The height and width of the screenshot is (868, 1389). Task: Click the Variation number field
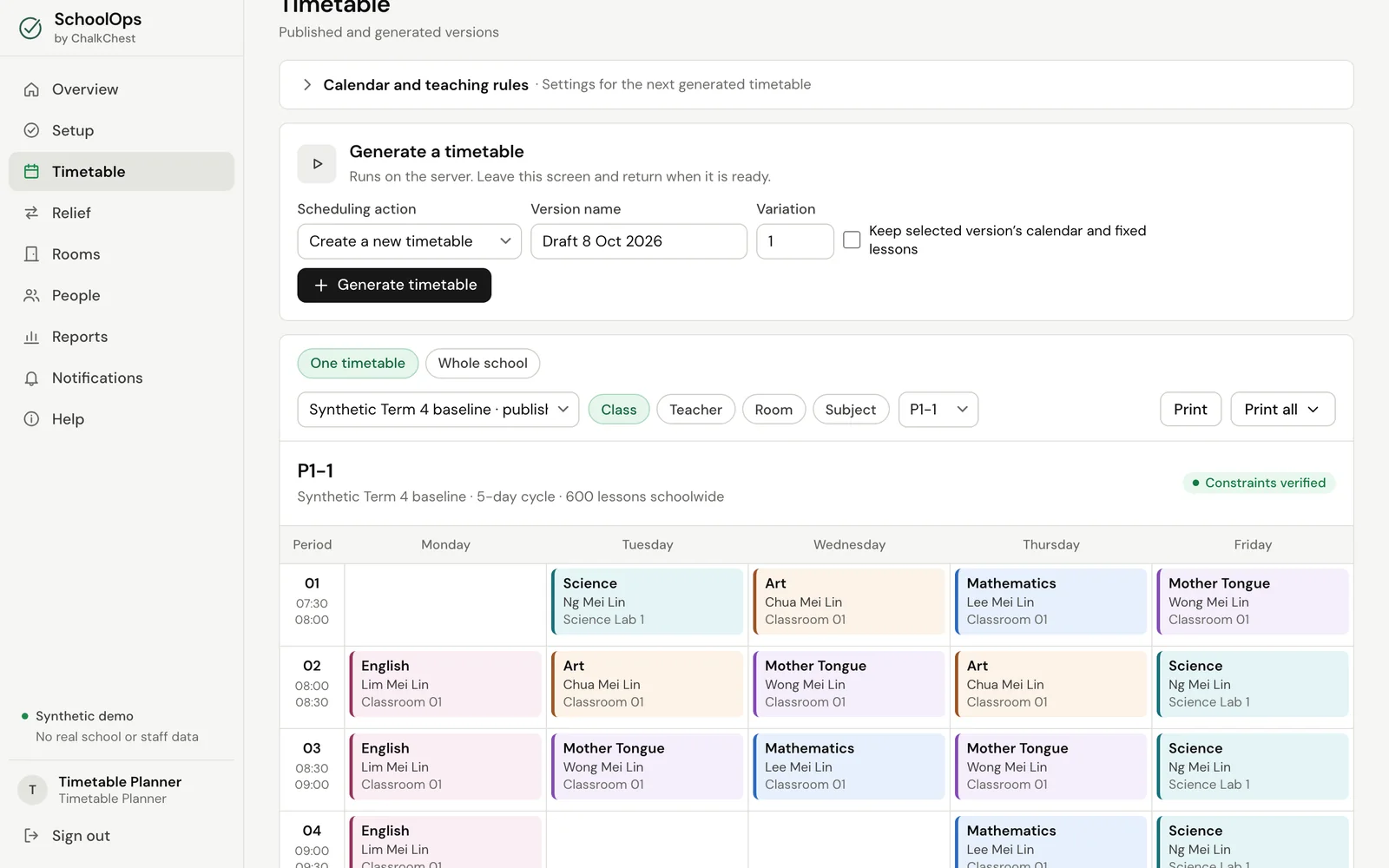coord(795,241)
